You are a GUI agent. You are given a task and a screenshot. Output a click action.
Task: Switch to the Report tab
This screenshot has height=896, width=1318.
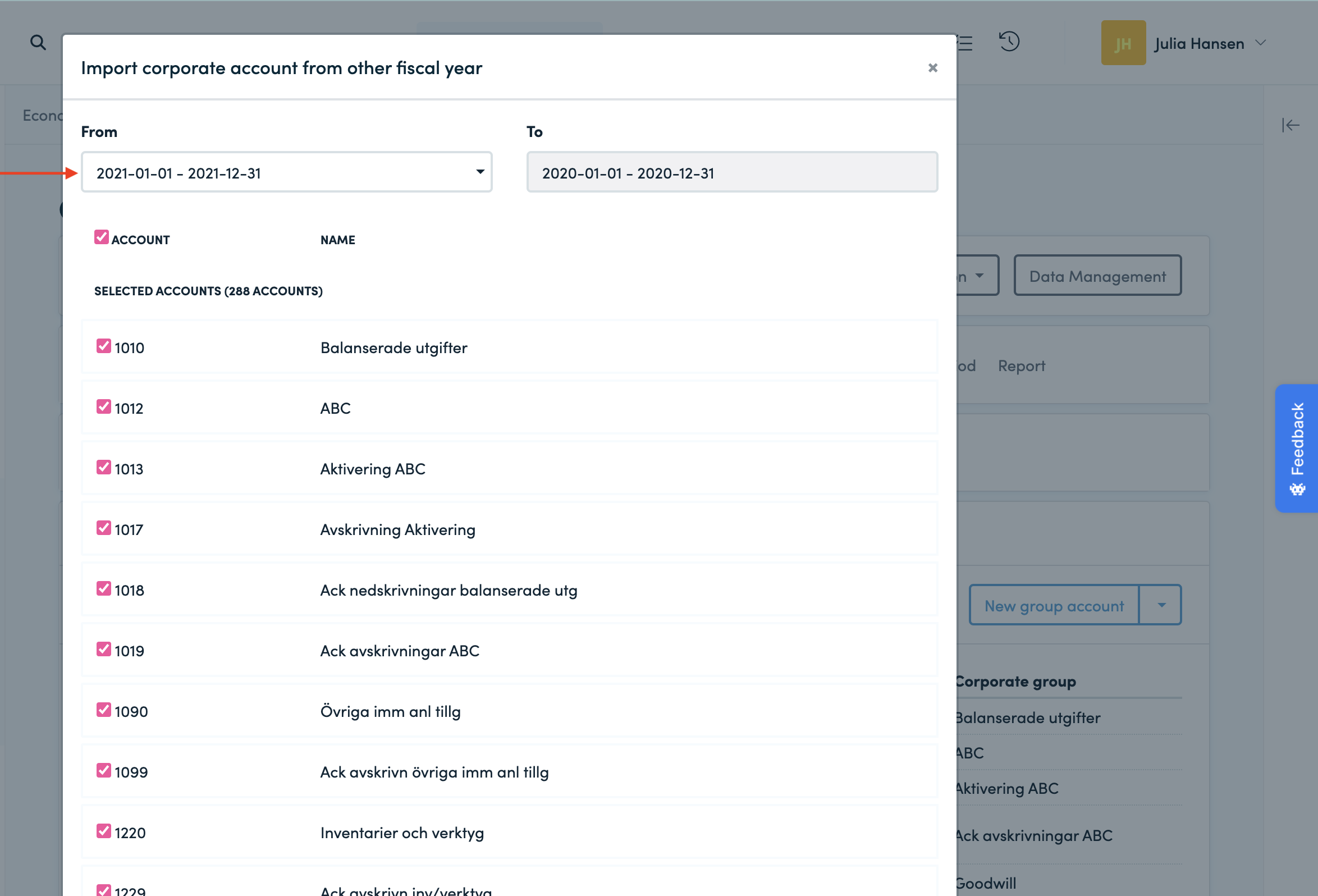(x=1022, y=366)
